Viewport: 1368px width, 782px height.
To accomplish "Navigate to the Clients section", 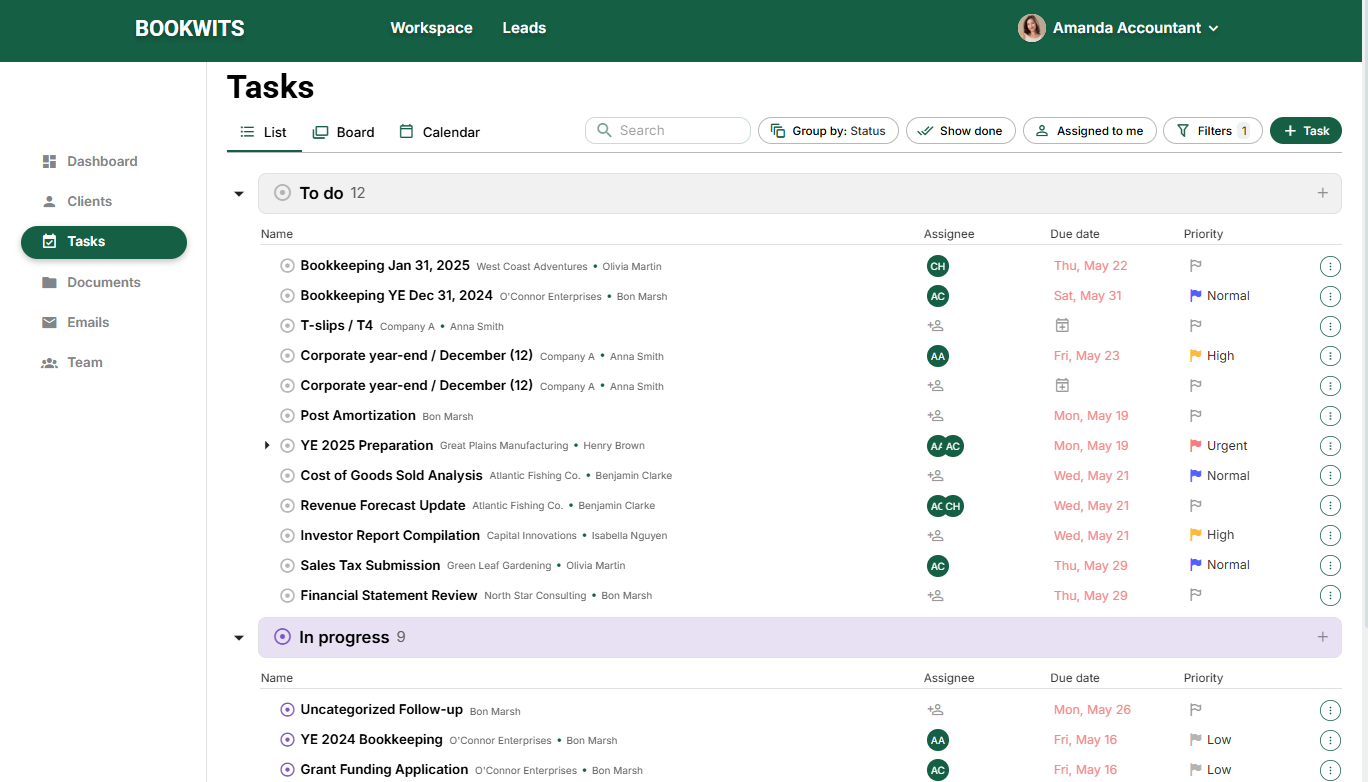I will click(90, 201).
